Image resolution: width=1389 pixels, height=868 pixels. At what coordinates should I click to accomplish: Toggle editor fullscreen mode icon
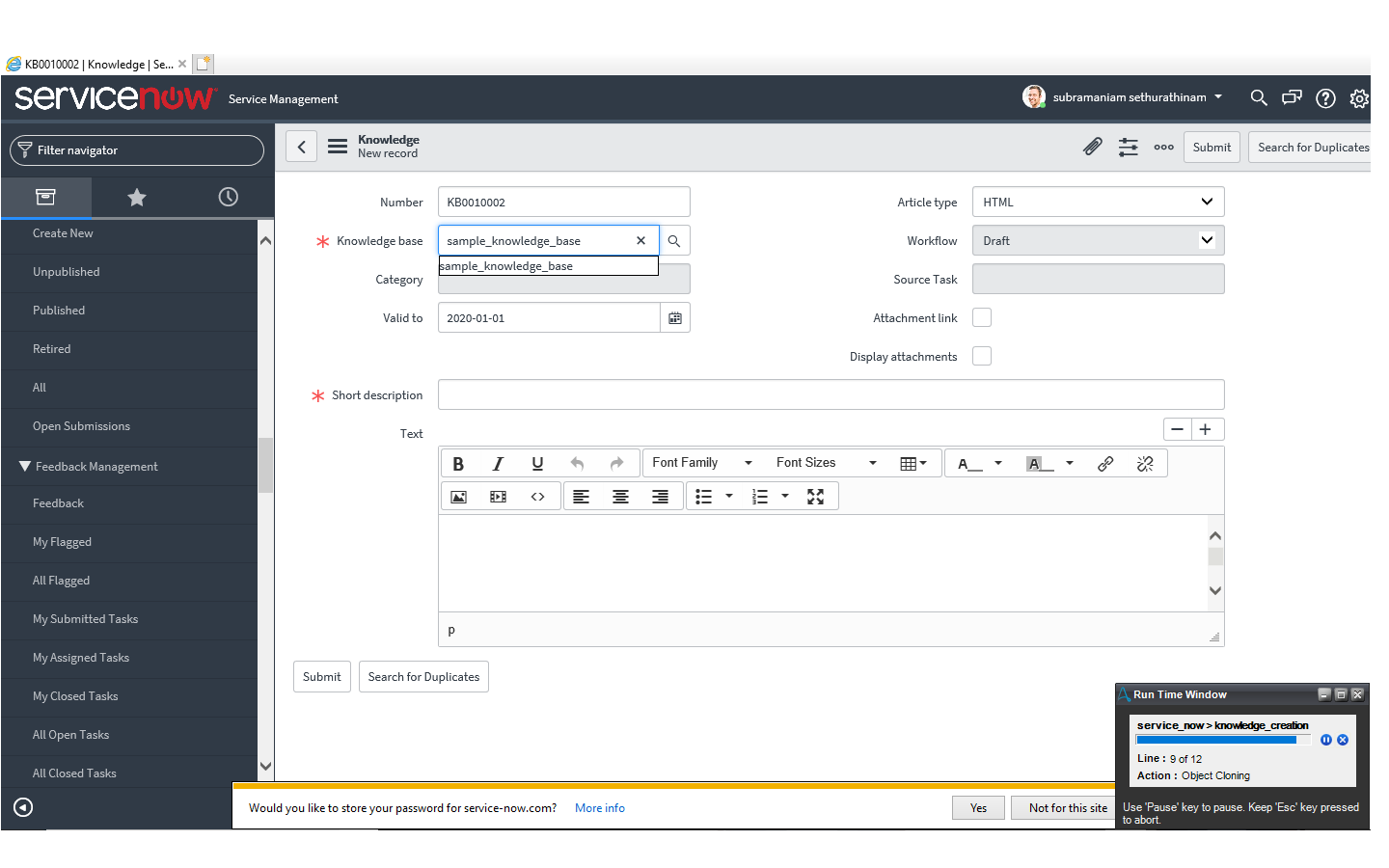(815, 497)
